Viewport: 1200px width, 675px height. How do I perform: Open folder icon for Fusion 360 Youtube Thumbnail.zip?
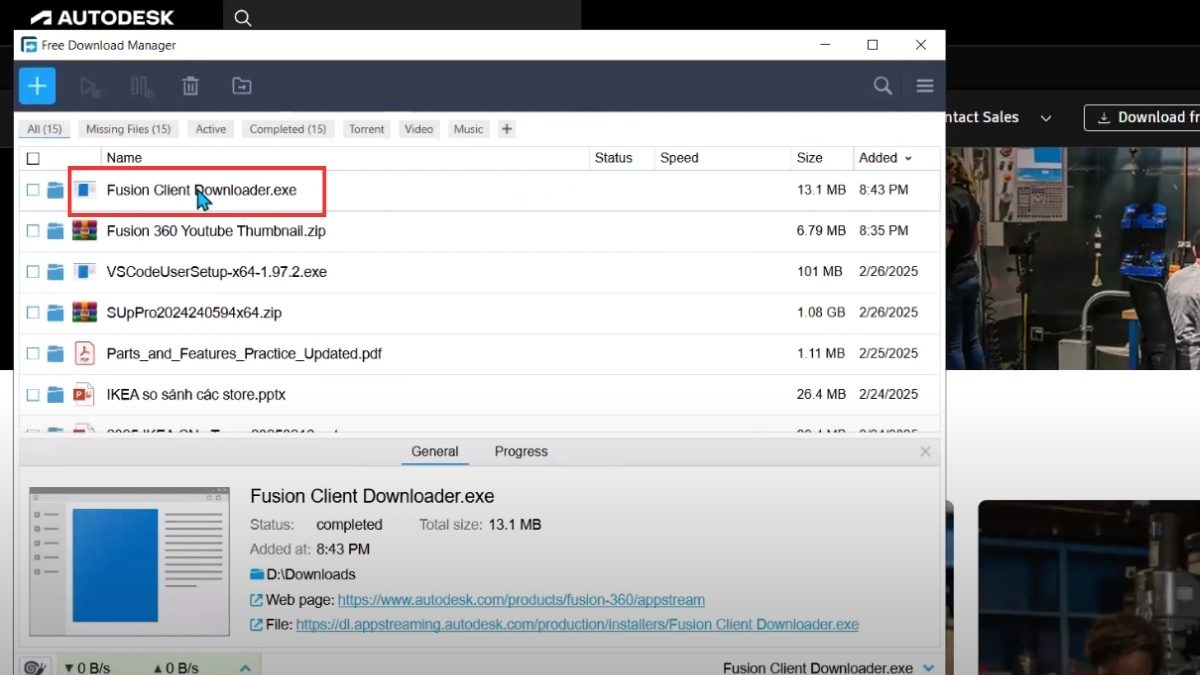(x=56, y=231)
